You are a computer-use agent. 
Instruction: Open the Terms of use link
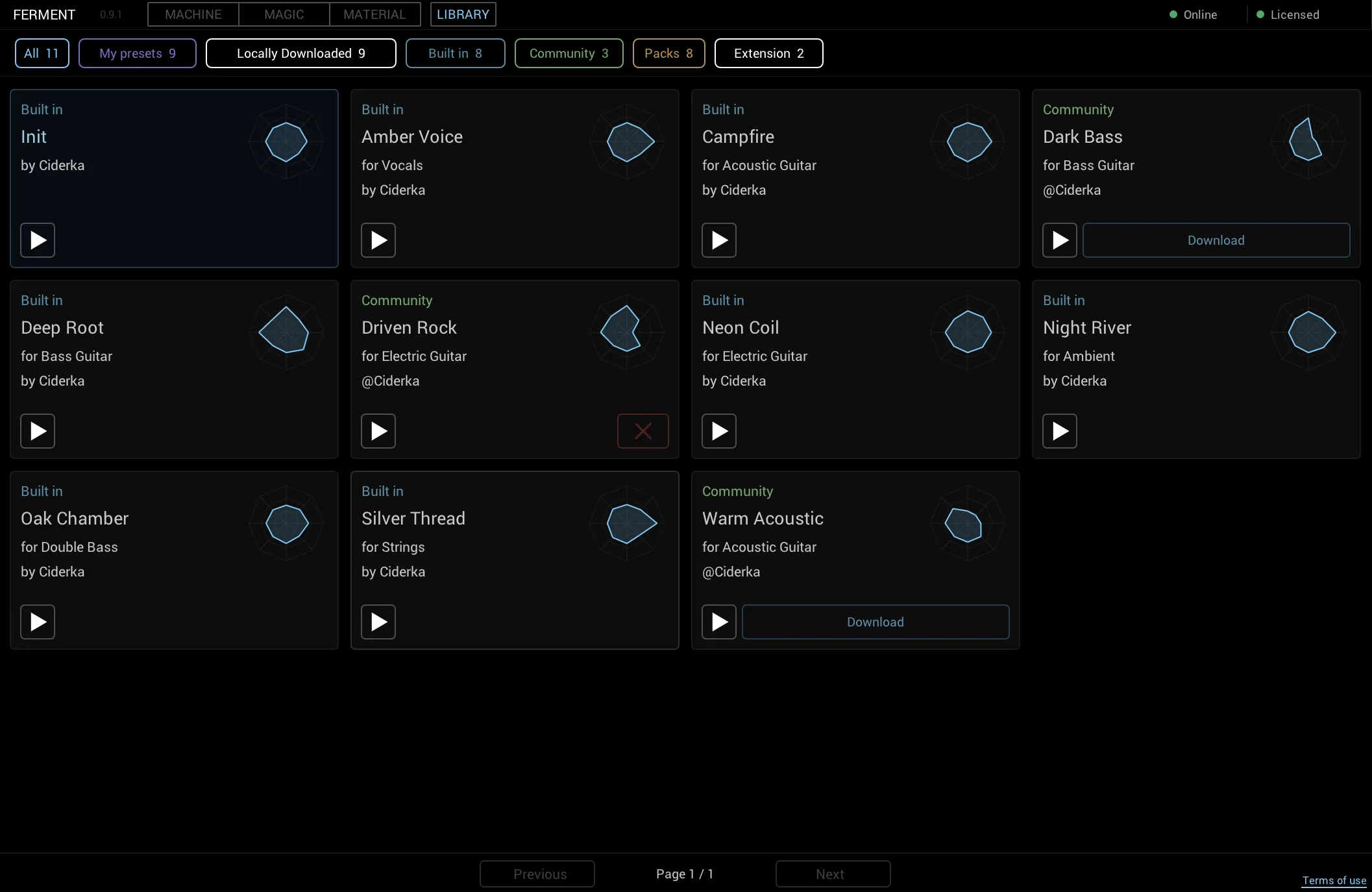coord(1334,880)
